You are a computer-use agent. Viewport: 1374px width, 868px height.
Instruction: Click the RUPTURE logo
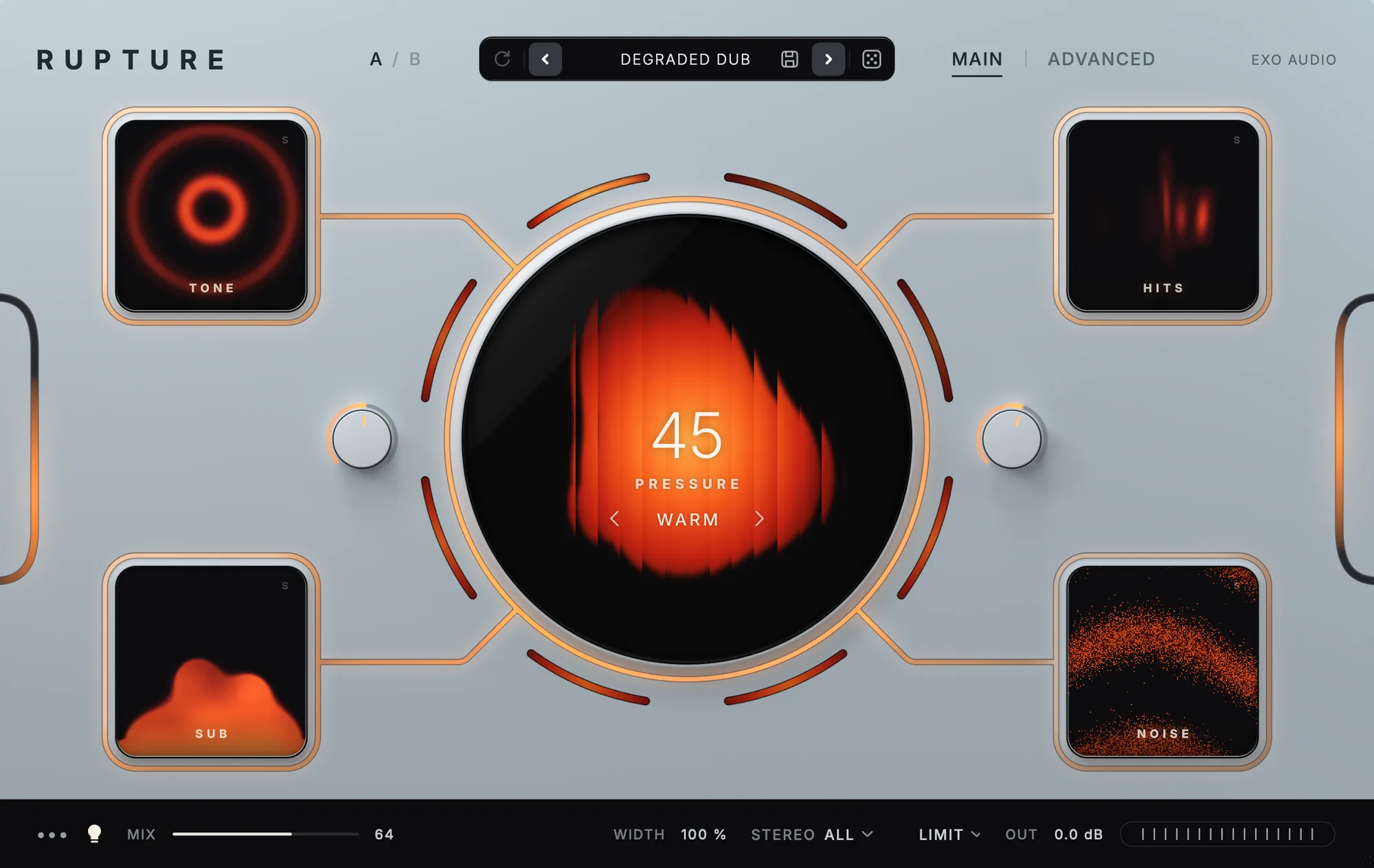tap(131, 60)
